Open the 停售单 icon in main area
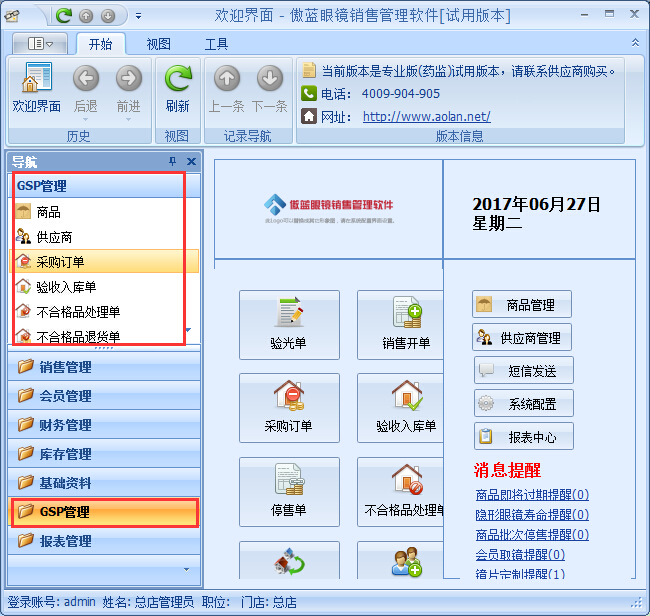The width and height of the screenshot is (650, 616). pyautogui.click(x=289, y=481)
